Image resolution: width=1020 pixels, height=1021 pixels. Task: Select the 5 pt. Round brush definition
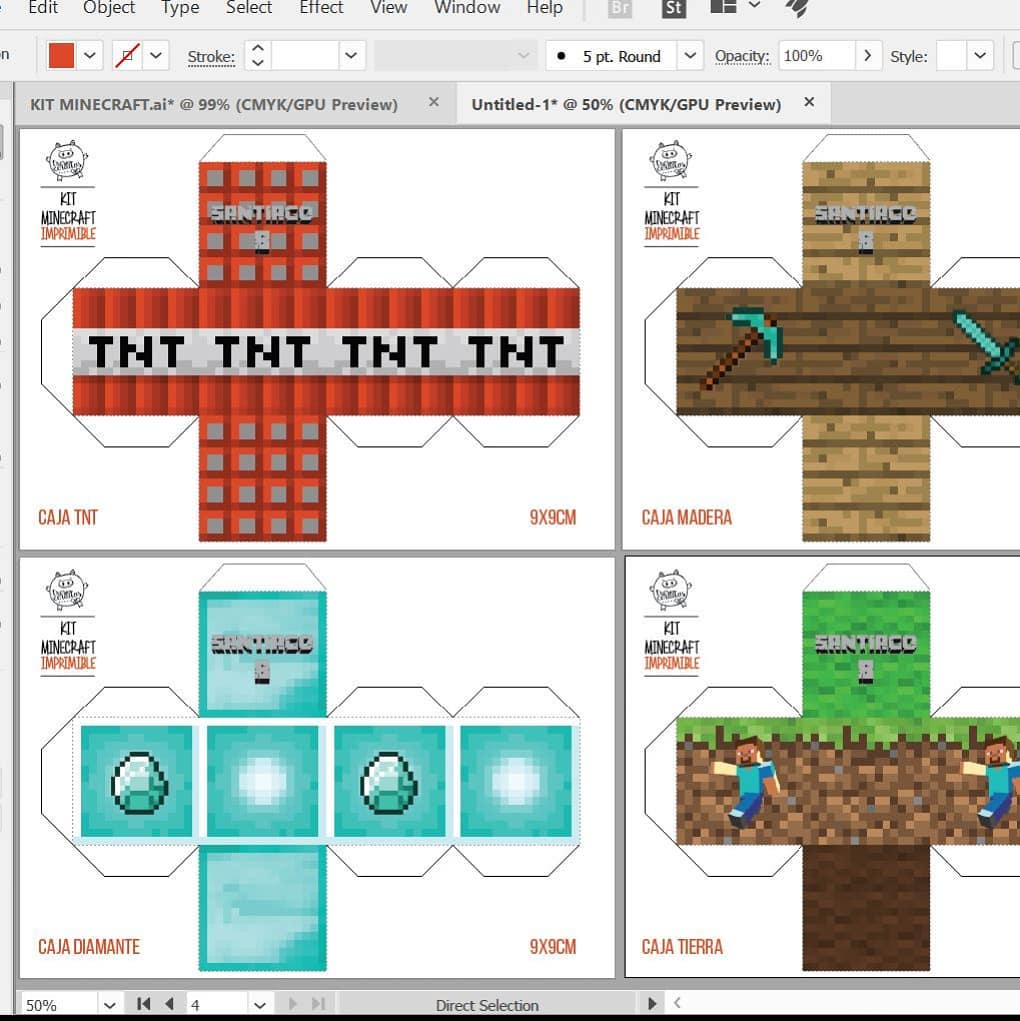point(611,56)
